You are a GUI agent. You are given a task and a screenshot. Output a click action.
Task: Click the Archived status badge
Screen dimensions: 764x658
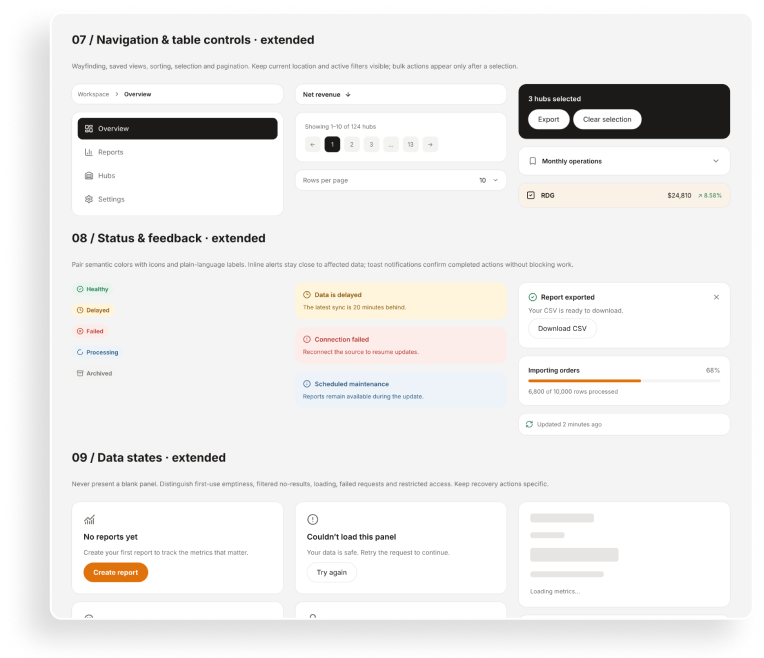95,373
